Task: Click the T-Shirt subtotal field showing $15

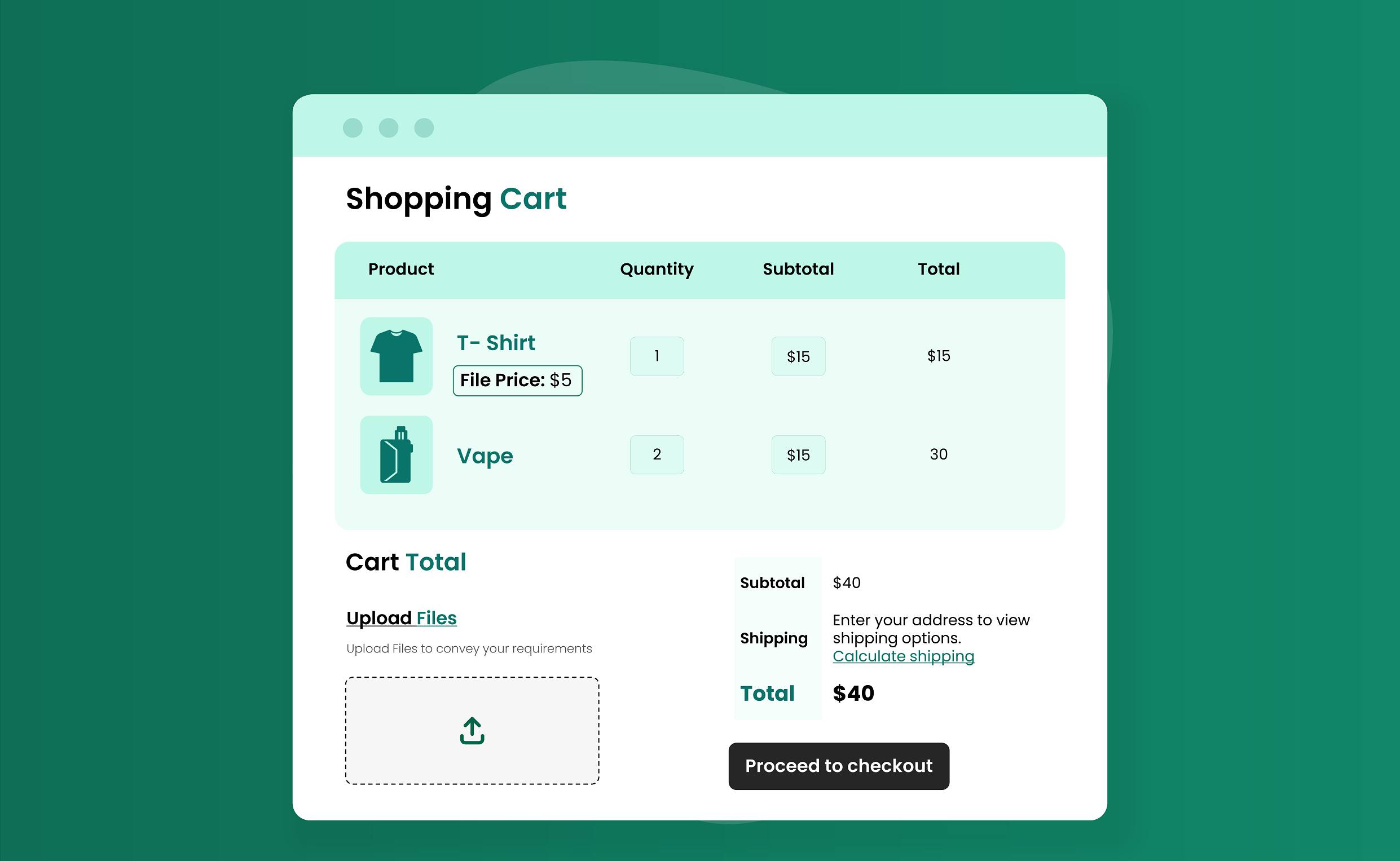Action: (x=798, y=356)
